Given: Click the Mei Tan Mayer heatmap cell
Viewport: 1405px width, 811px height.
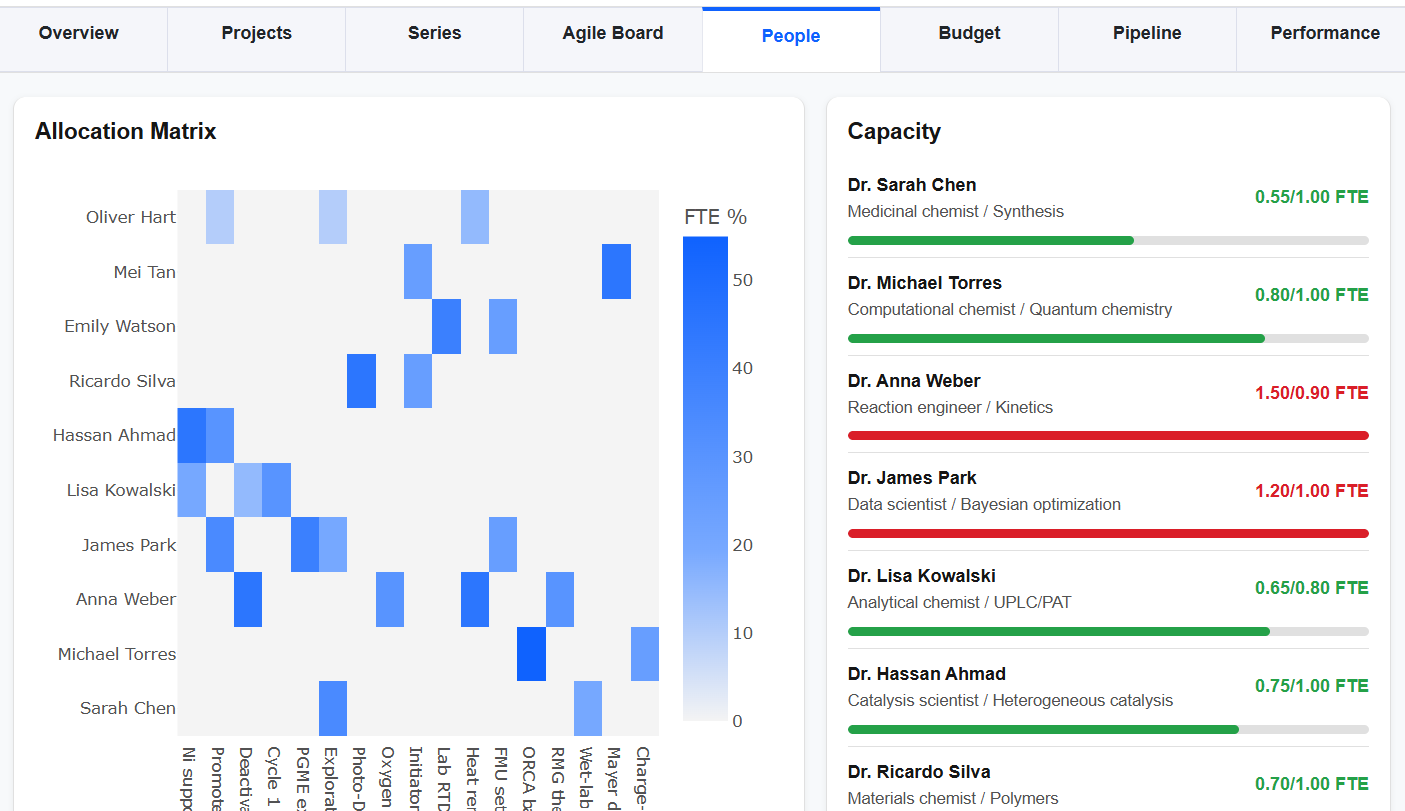Looking at the screenshot, I should click(x=616, y=272).
